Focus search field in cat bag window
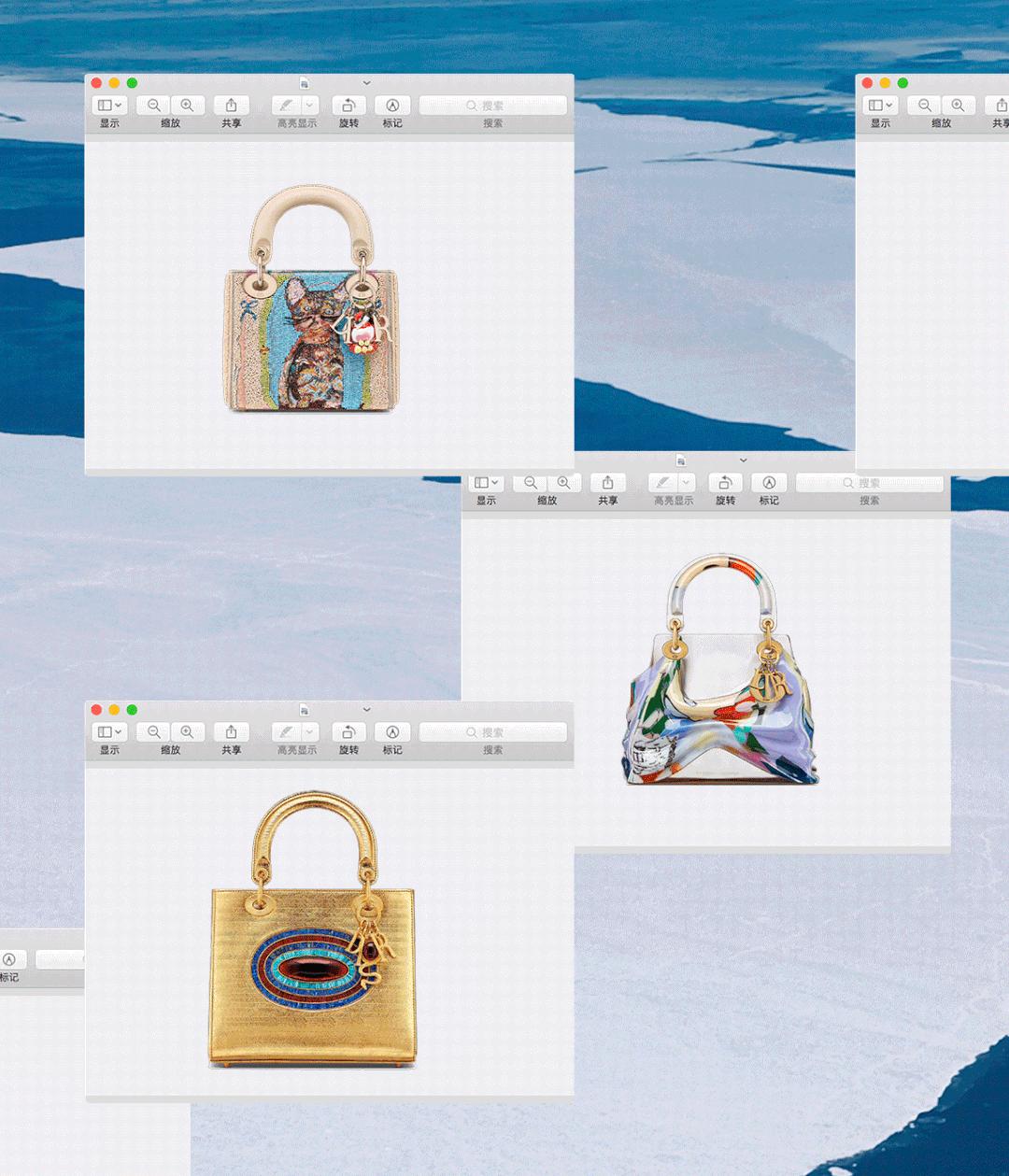 point(493,106)
